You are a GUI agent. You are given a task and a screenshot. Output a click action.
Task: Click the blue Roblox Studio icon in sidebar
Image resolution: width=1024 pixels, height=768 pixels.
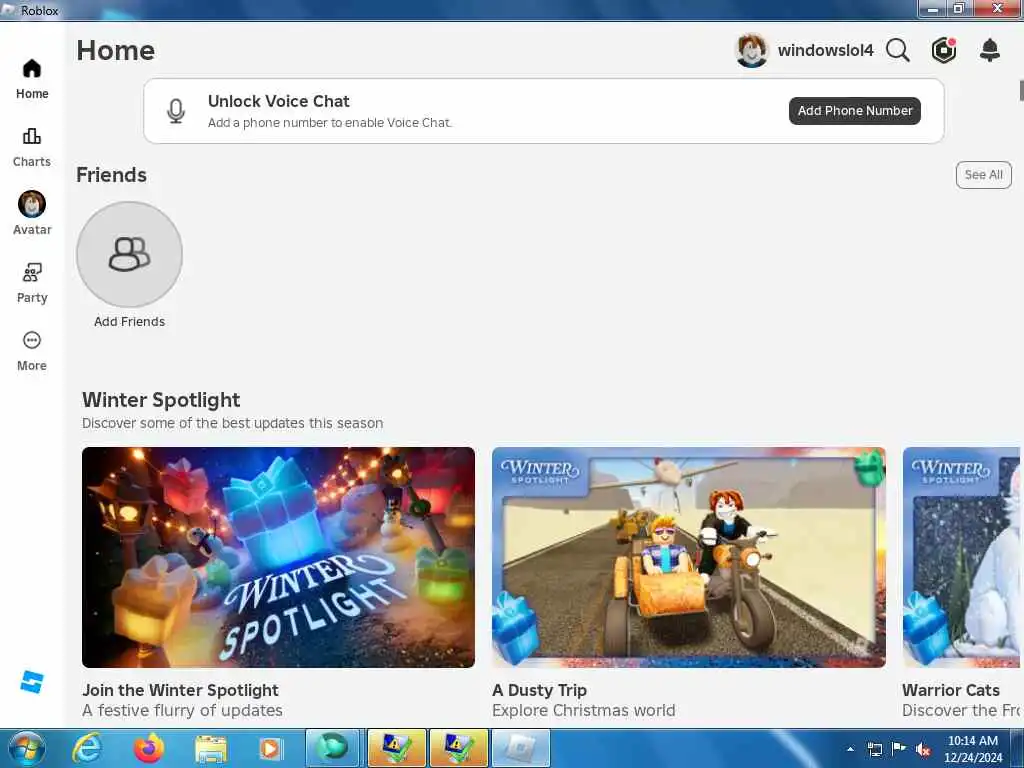pos(32,682)
